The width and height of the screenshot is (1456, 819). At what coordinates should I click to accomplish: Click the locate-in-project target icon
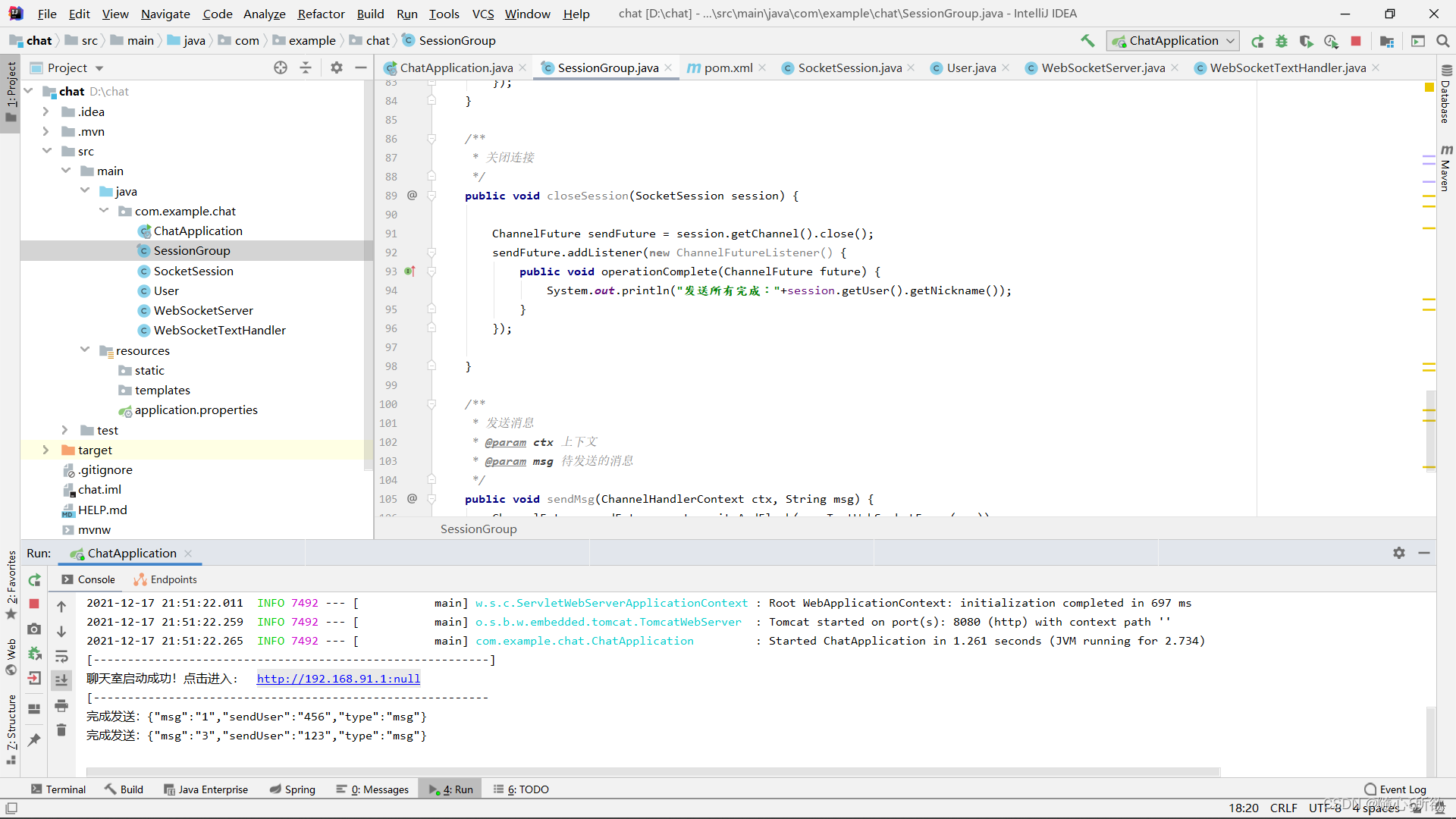281,67
